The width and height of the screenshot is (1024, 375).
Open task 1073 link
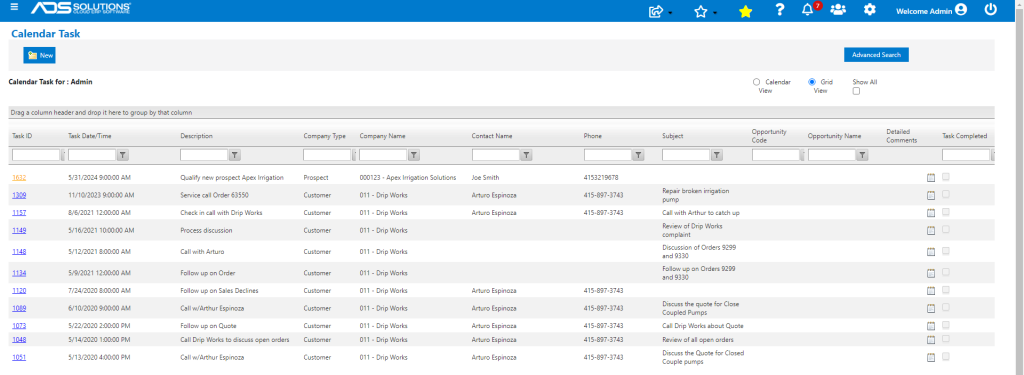tap(19, 325)
